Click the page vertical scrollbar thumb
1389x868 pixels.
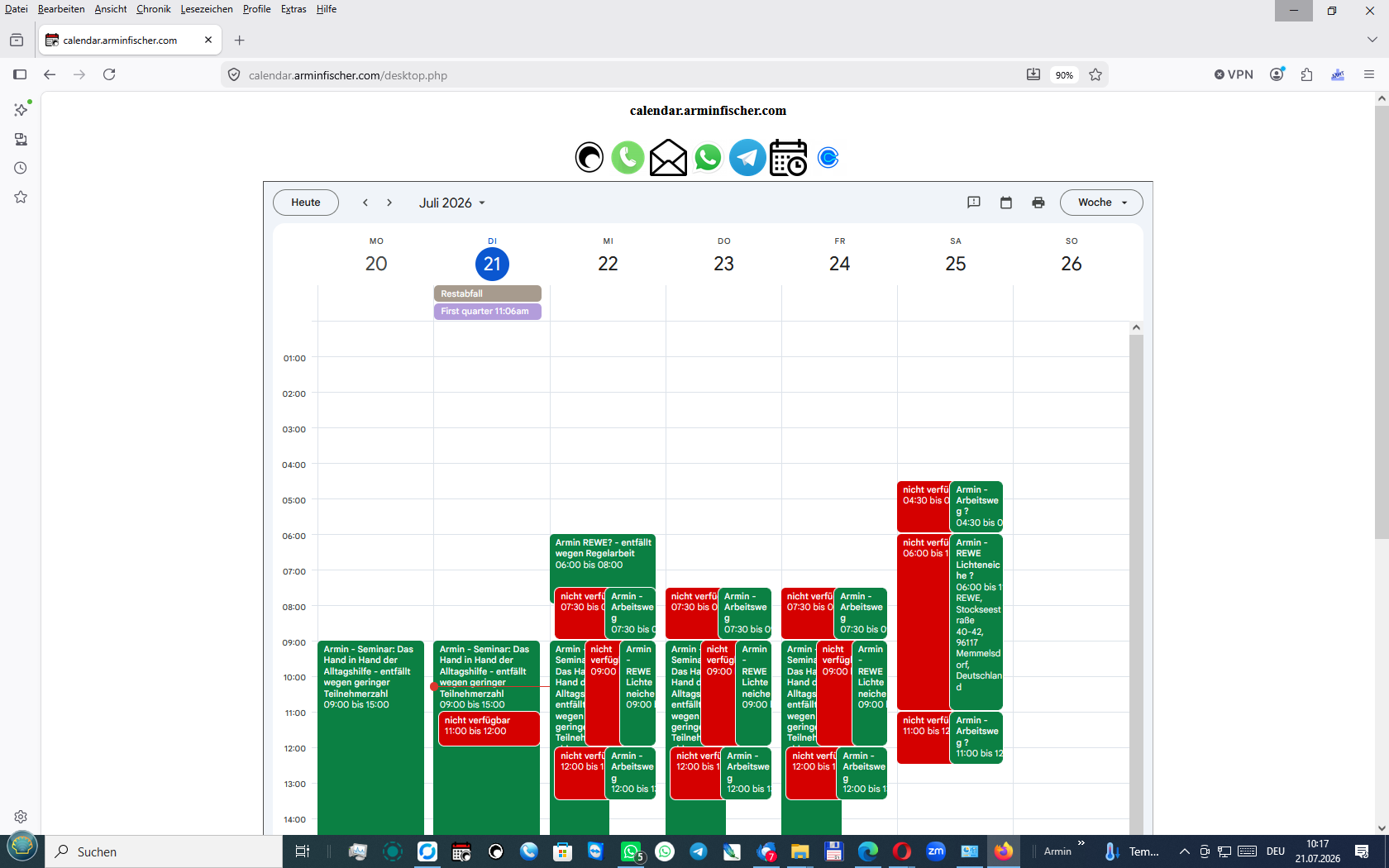[x=1382, y=322]
